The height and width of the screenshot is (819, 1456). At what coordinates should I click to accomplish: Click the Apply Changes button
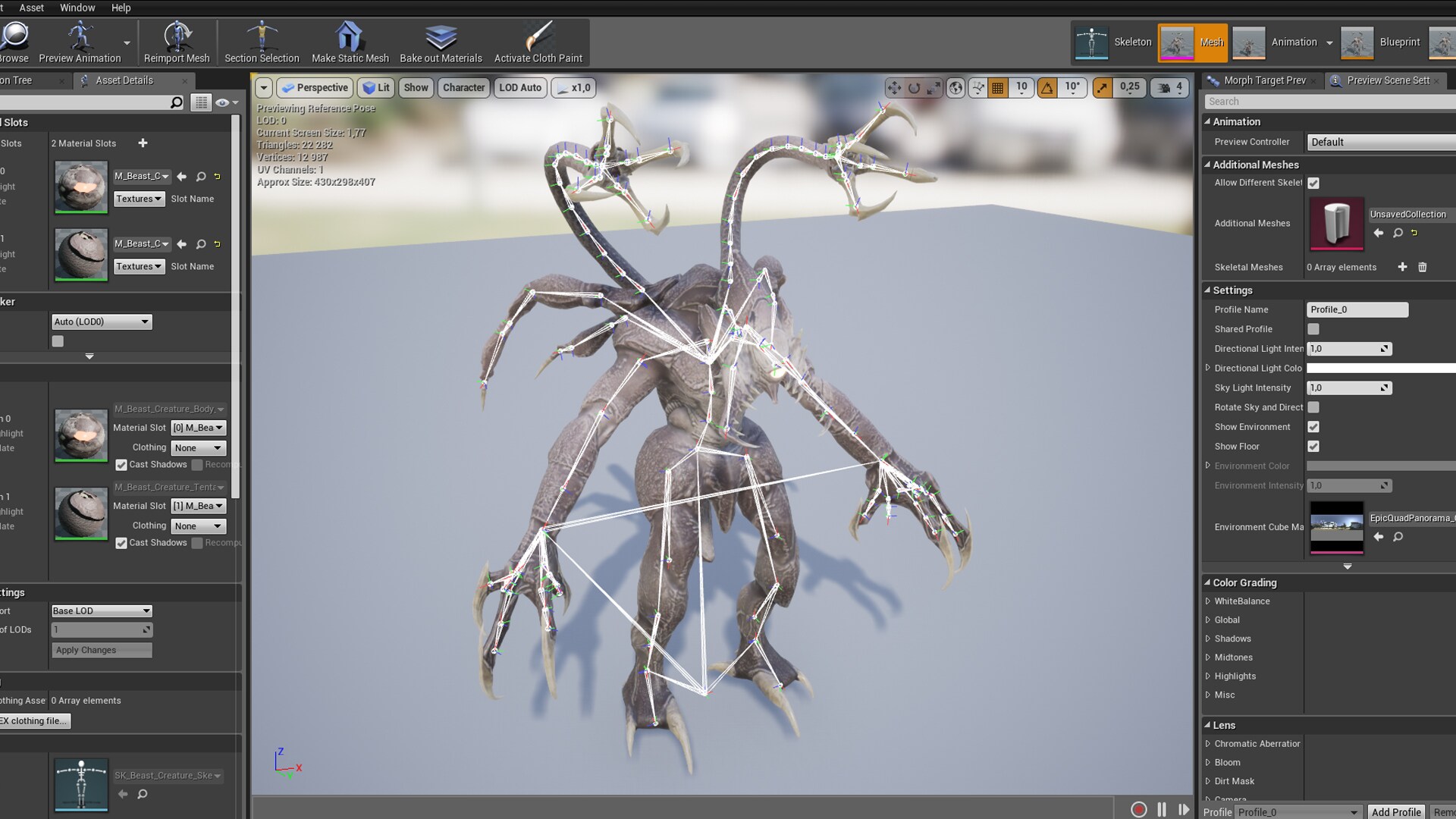[x=102, y=650]
